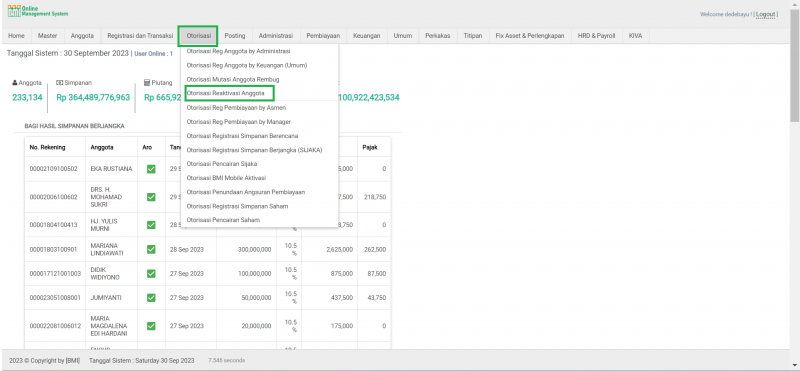Click User Online : 1 link
Screen dimensions: 800x371
154,54
